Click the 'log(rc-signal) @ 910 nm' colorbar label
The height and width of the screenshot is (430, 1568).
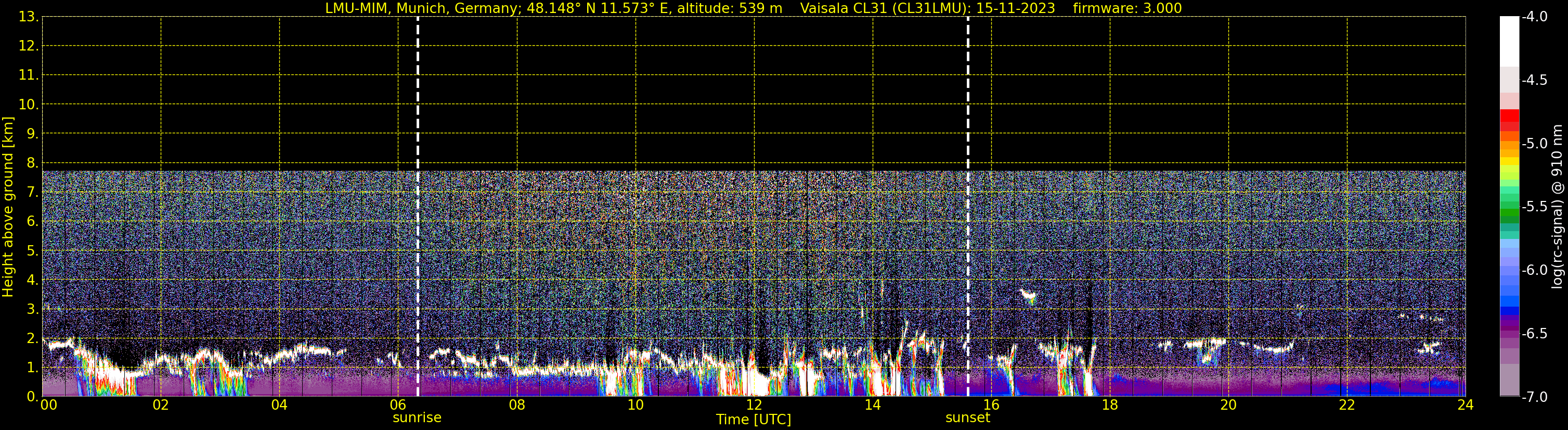pyautogui.click(x=1557, y=207)
